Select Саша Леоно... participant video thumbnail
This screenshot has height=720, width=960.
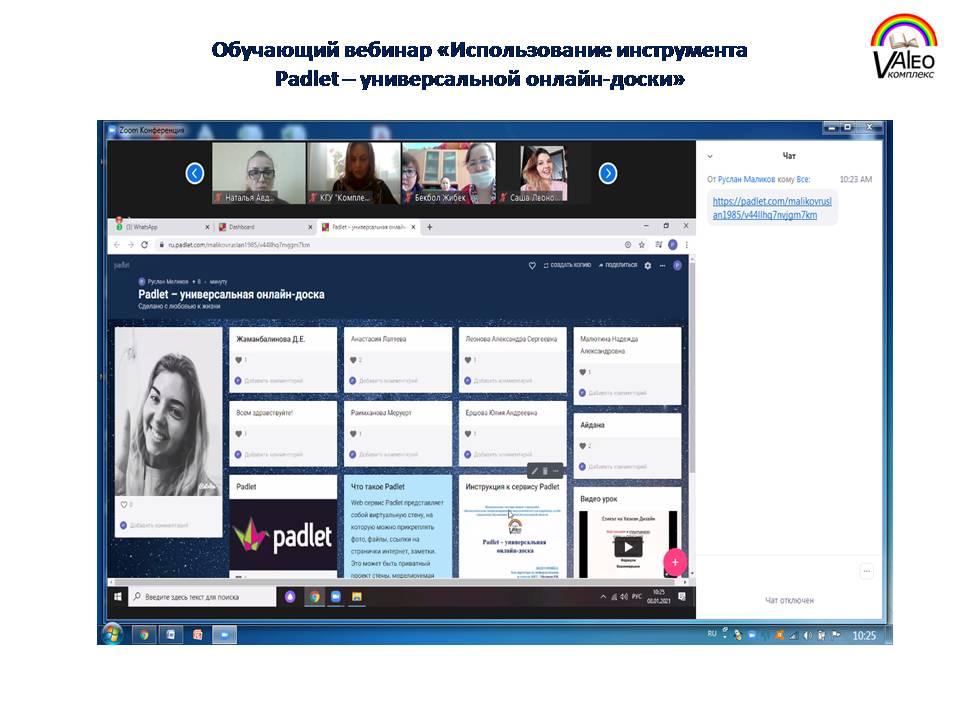pos(543,173)
